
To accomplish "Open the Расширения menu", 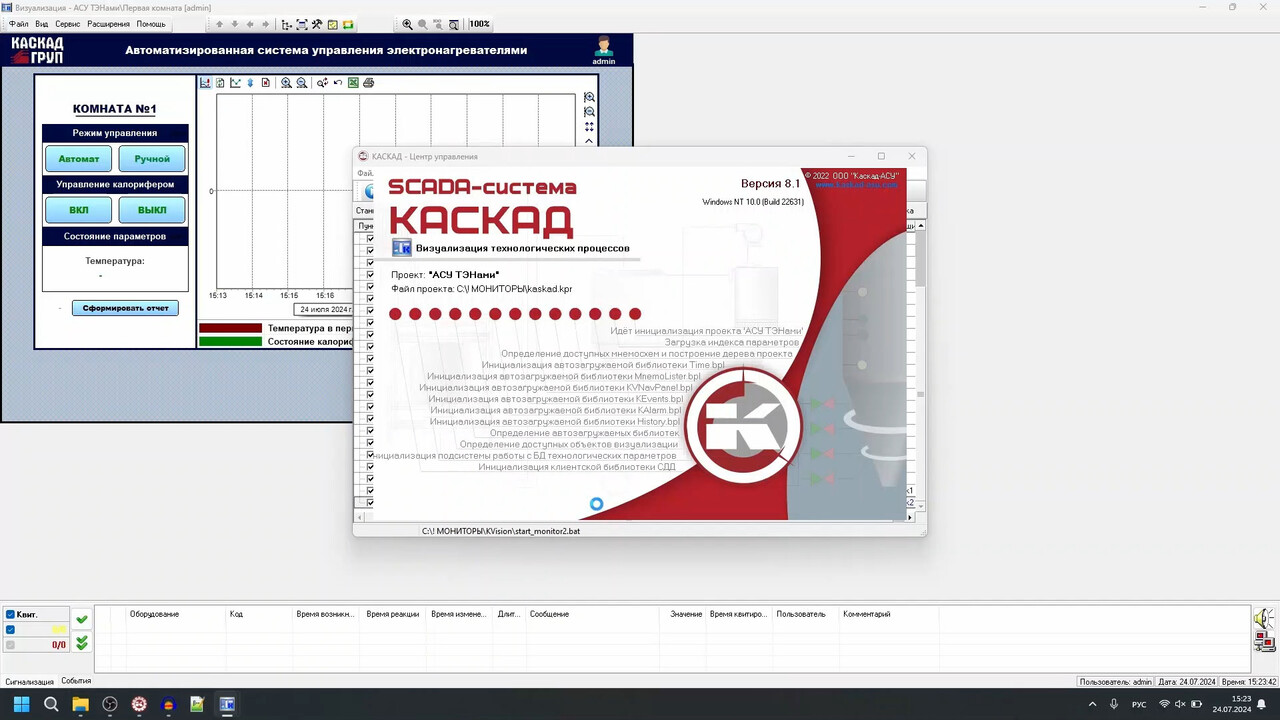I will pos(108,24).
